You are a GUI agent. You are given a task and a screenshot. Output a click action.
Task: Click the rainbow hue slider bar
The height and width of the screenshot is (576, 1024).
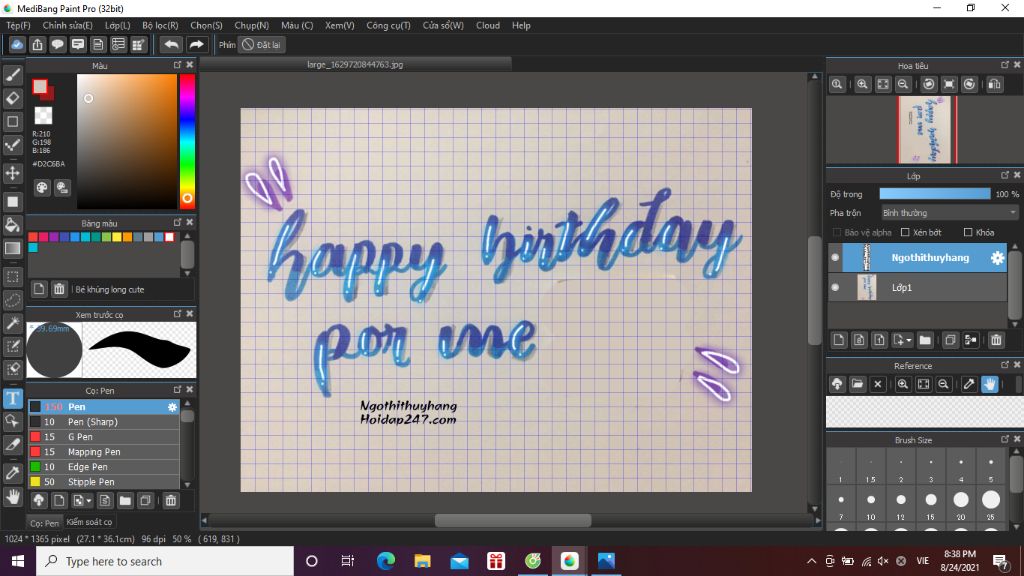(187, 141)
